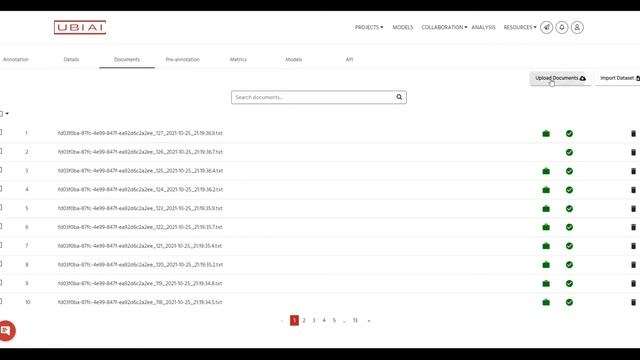Click the green check icon in row 6
Image resolution: width=640 pixels, height=360 pixels.
click(569, 227)
